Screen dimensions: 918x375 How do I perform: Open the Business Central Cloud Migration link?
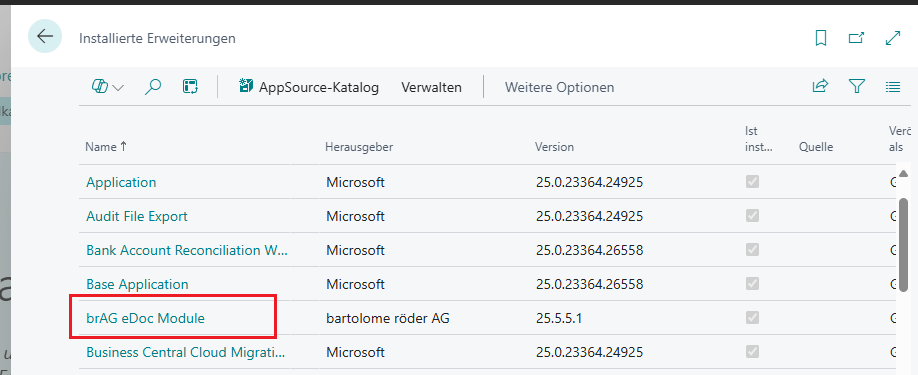(x=186, y=352)
